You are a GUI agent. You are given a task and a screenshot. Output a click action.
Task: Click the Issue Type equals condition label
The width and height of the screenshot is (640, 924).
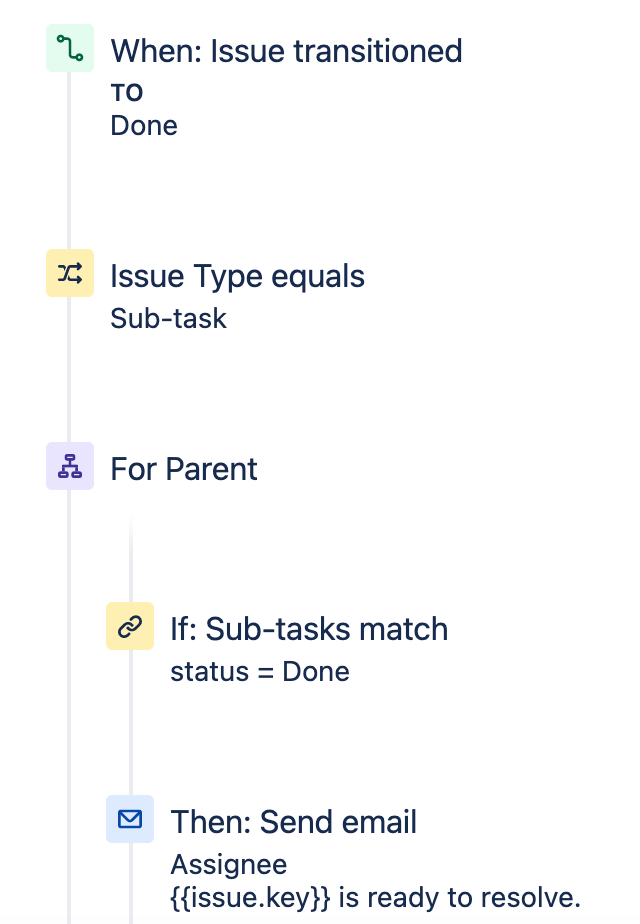tap(237, 276)
